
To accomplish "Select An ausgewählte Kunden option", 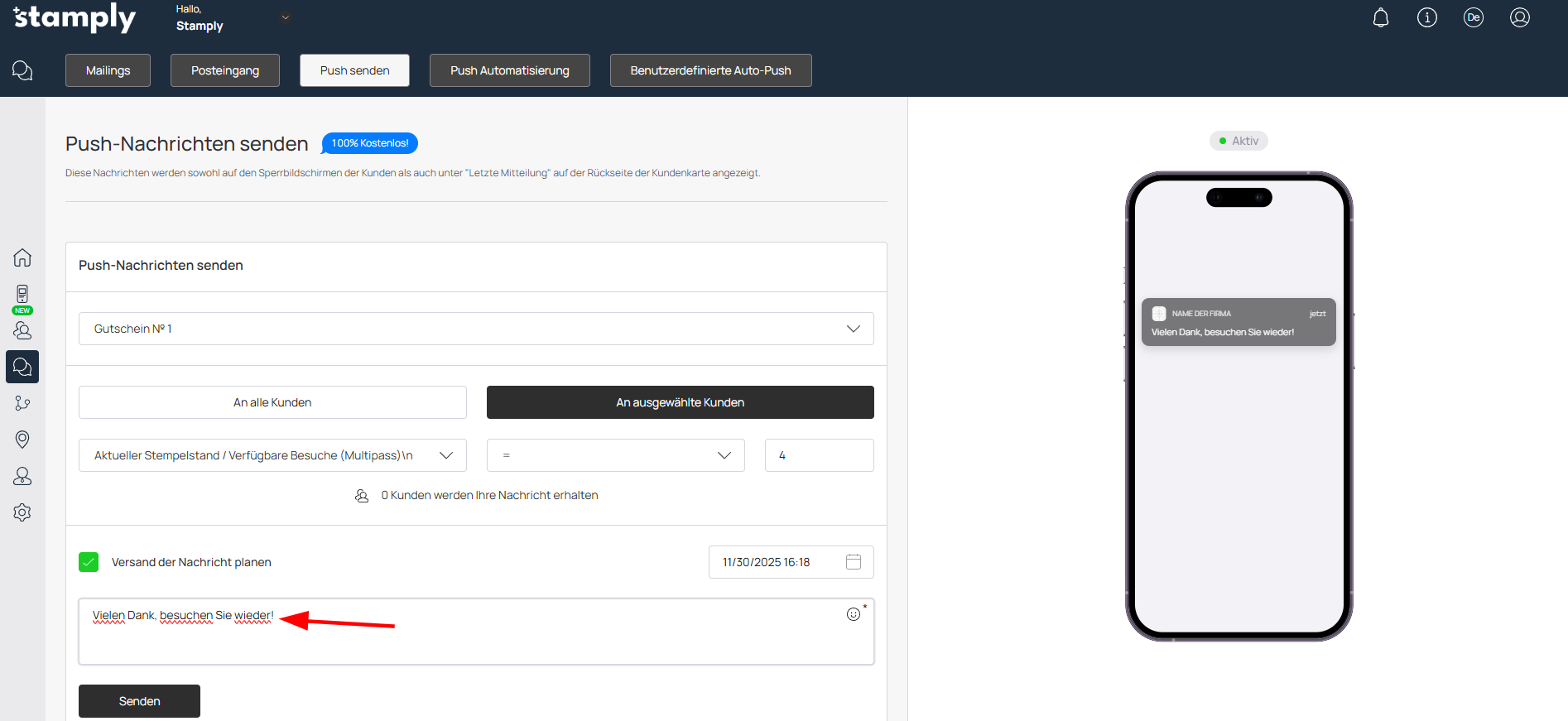I will pyautogui.click(x=680, y=402).
